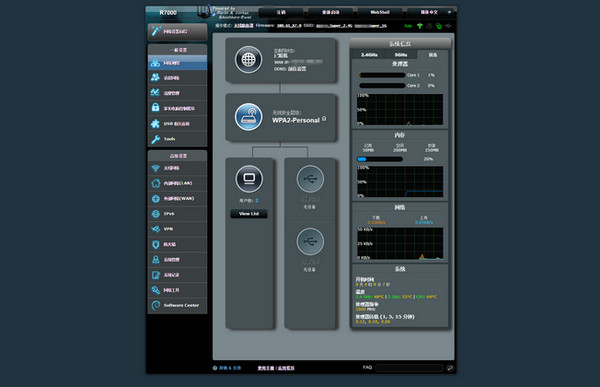Click the Core 2 CPU usage bar

382,85
